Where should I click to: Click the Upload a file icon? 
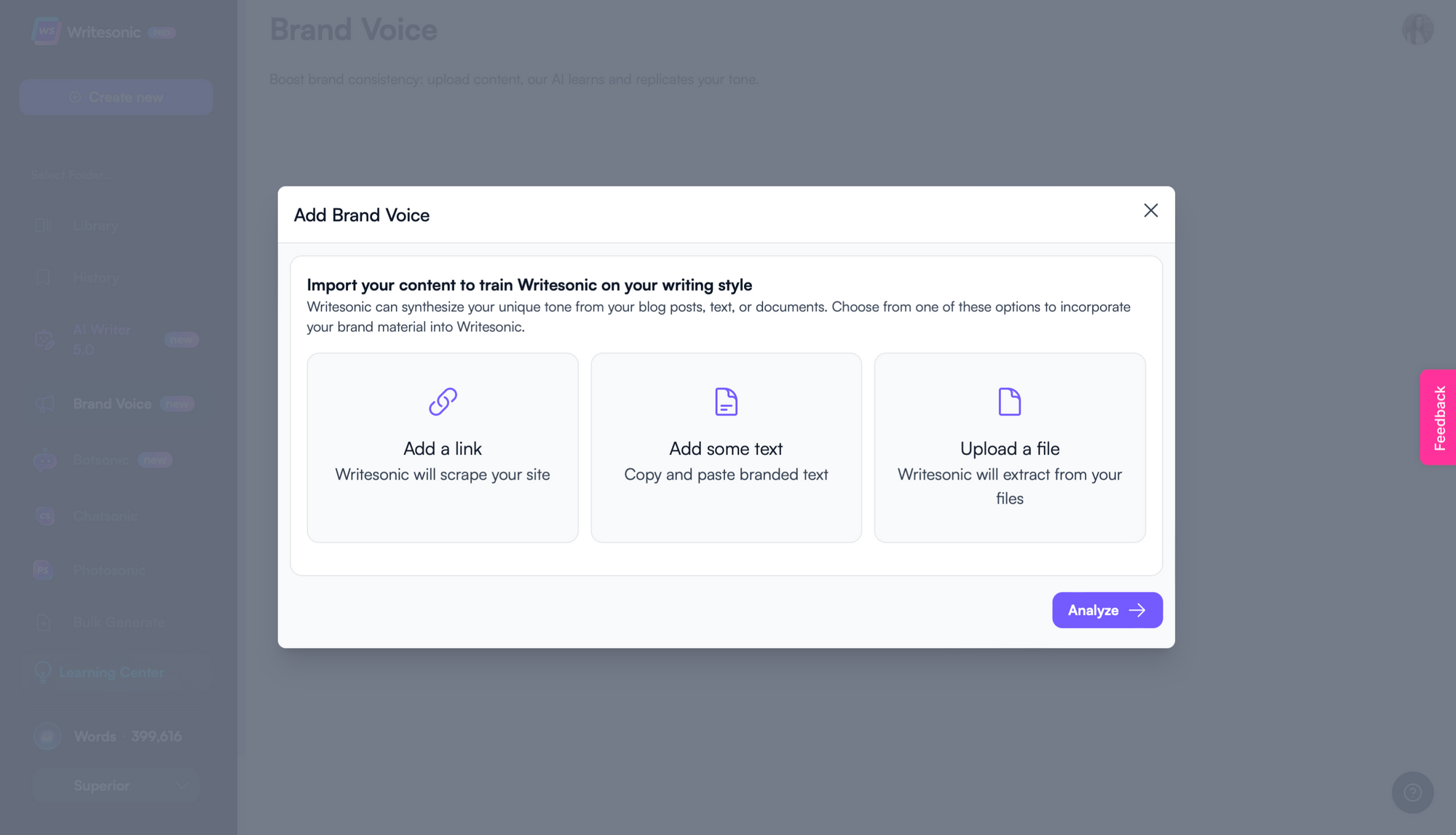point(1009,400)
